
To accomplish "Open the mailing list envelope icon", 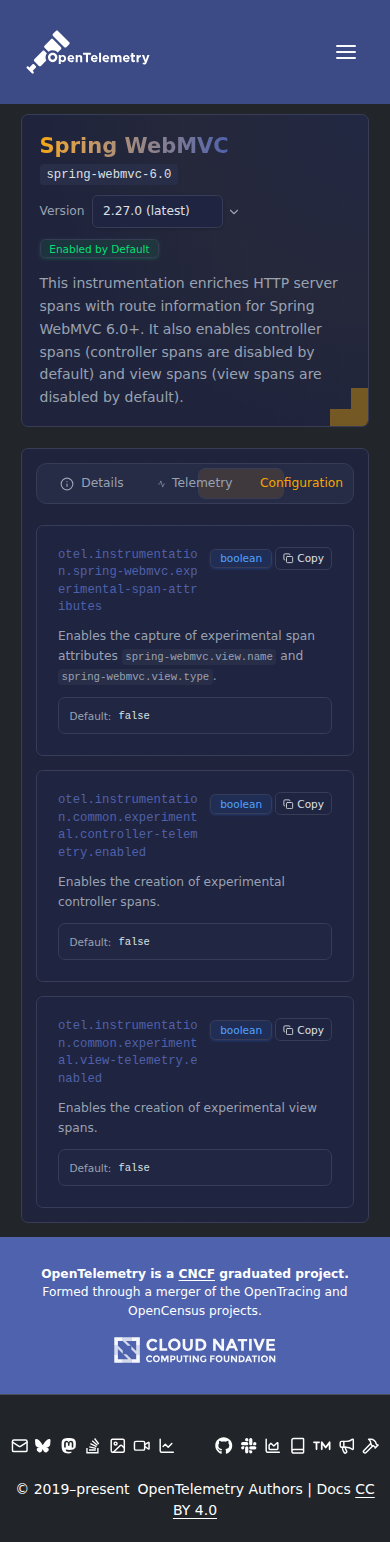I will (x=19, y=1445).
